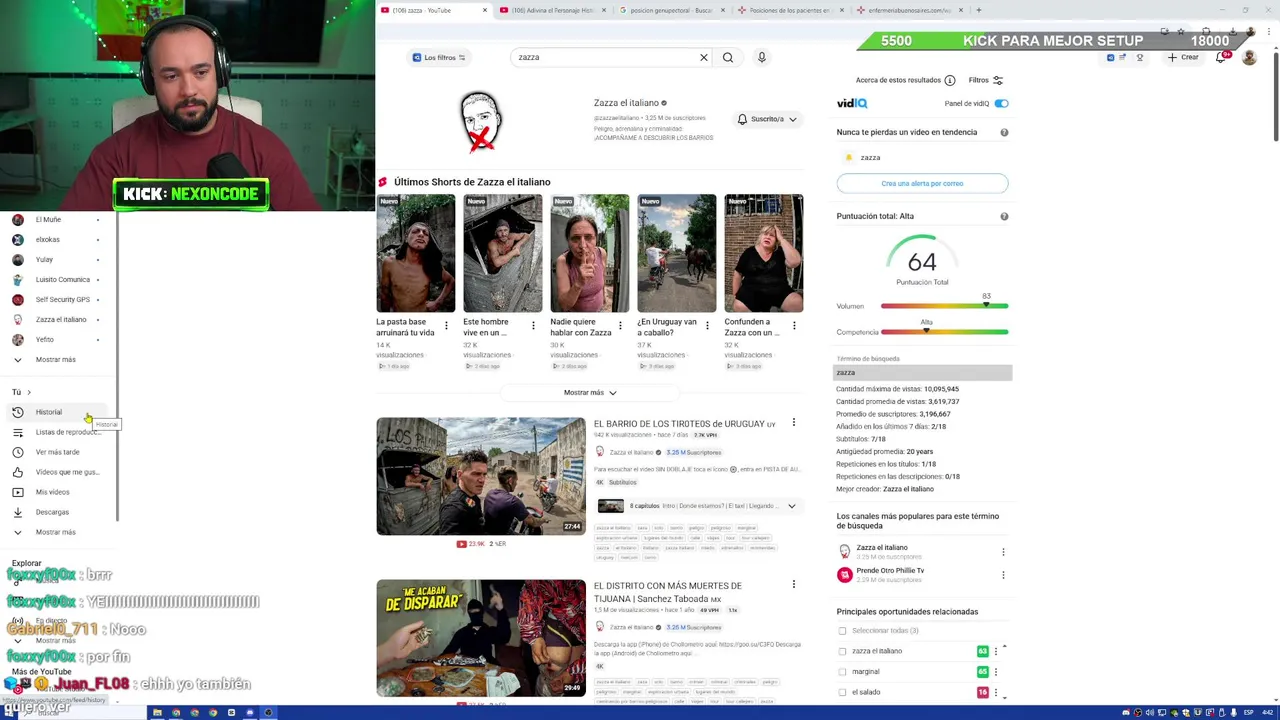This screenshot has width=1280, height=720.
Task: Open Videos que me gustan
Action: point(56,472)
